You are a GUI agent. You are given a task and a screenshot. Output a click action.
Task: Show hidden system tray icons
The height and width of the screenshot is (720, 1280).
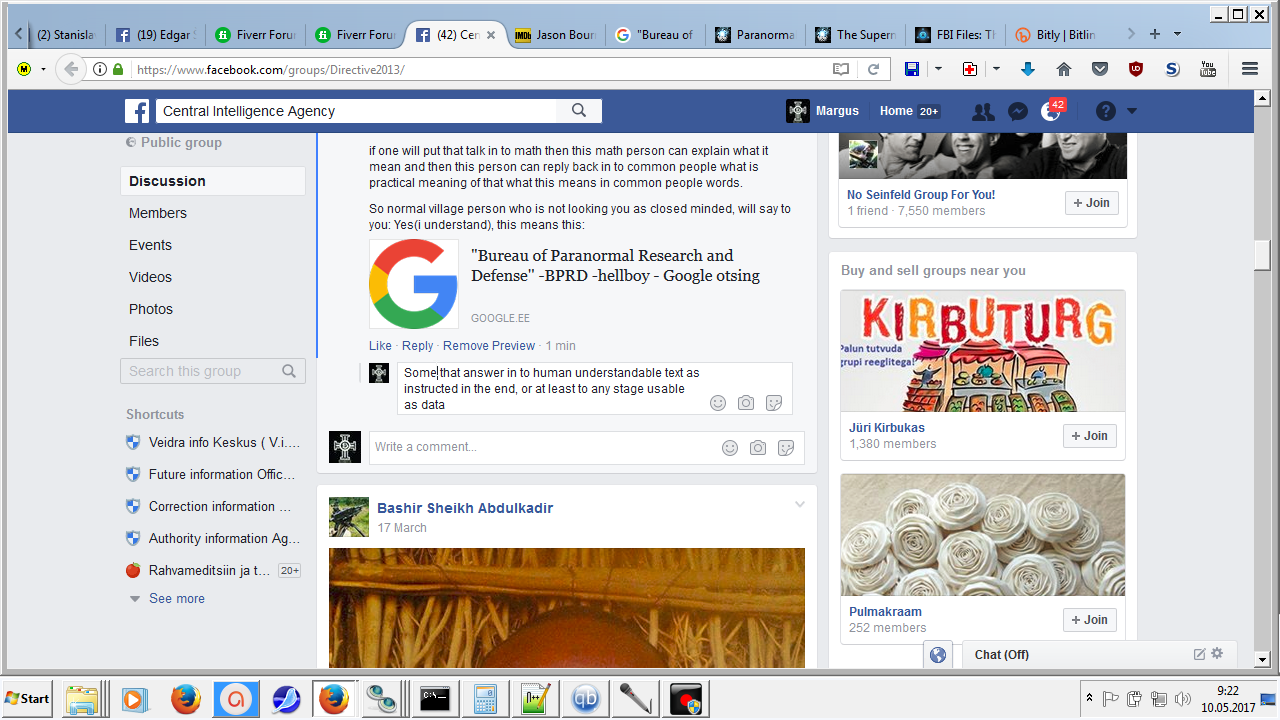(x=1089, y=698)
